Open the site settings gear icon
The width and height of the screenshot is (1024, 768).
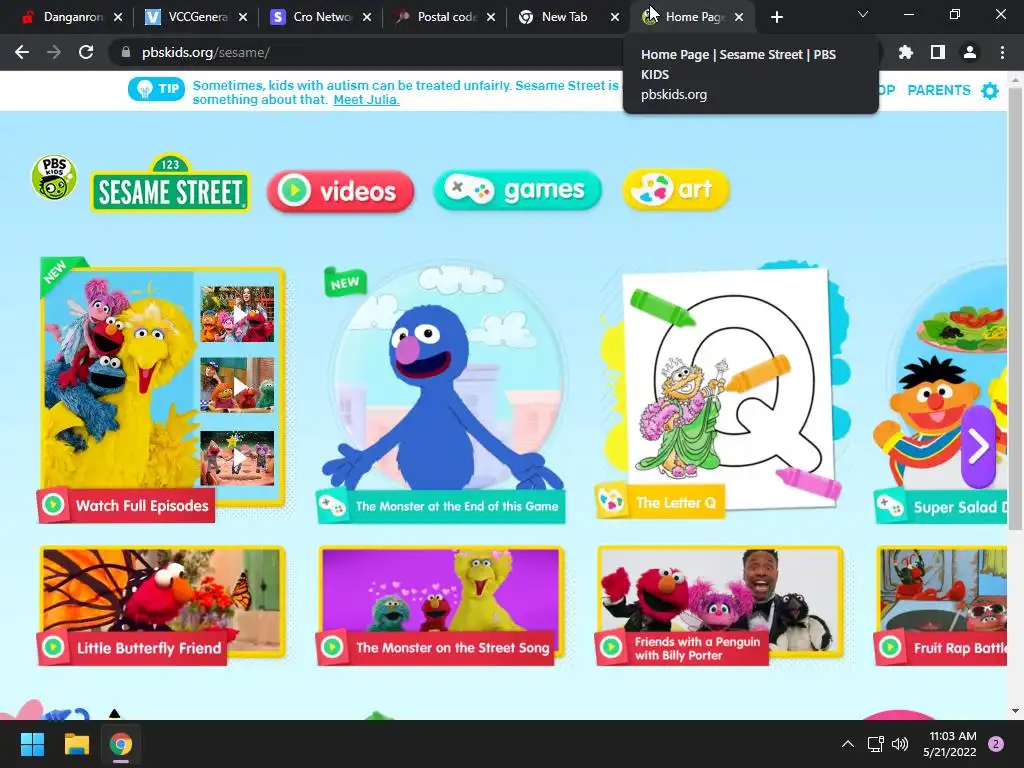(x=990, y=91)
